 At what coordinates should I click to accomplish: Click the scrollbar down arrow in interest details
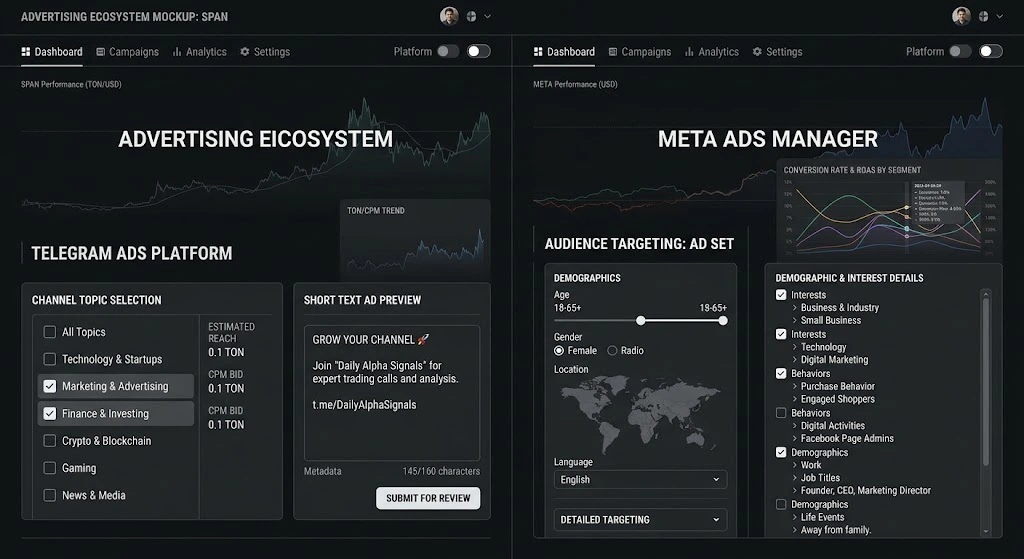(986, 532)
